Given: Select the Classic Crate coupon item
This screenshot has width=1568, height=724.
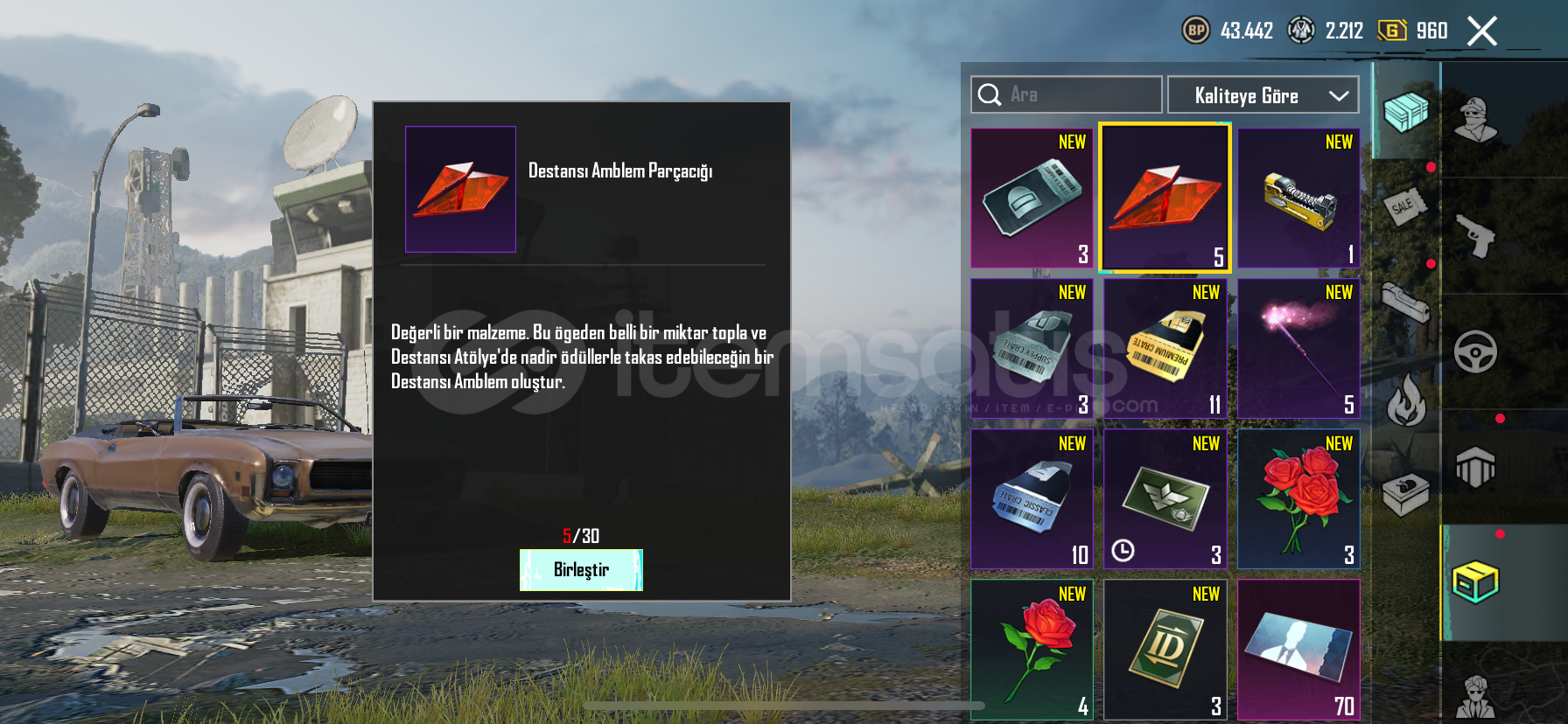Looking at the screenshot, I should 1032,499.
